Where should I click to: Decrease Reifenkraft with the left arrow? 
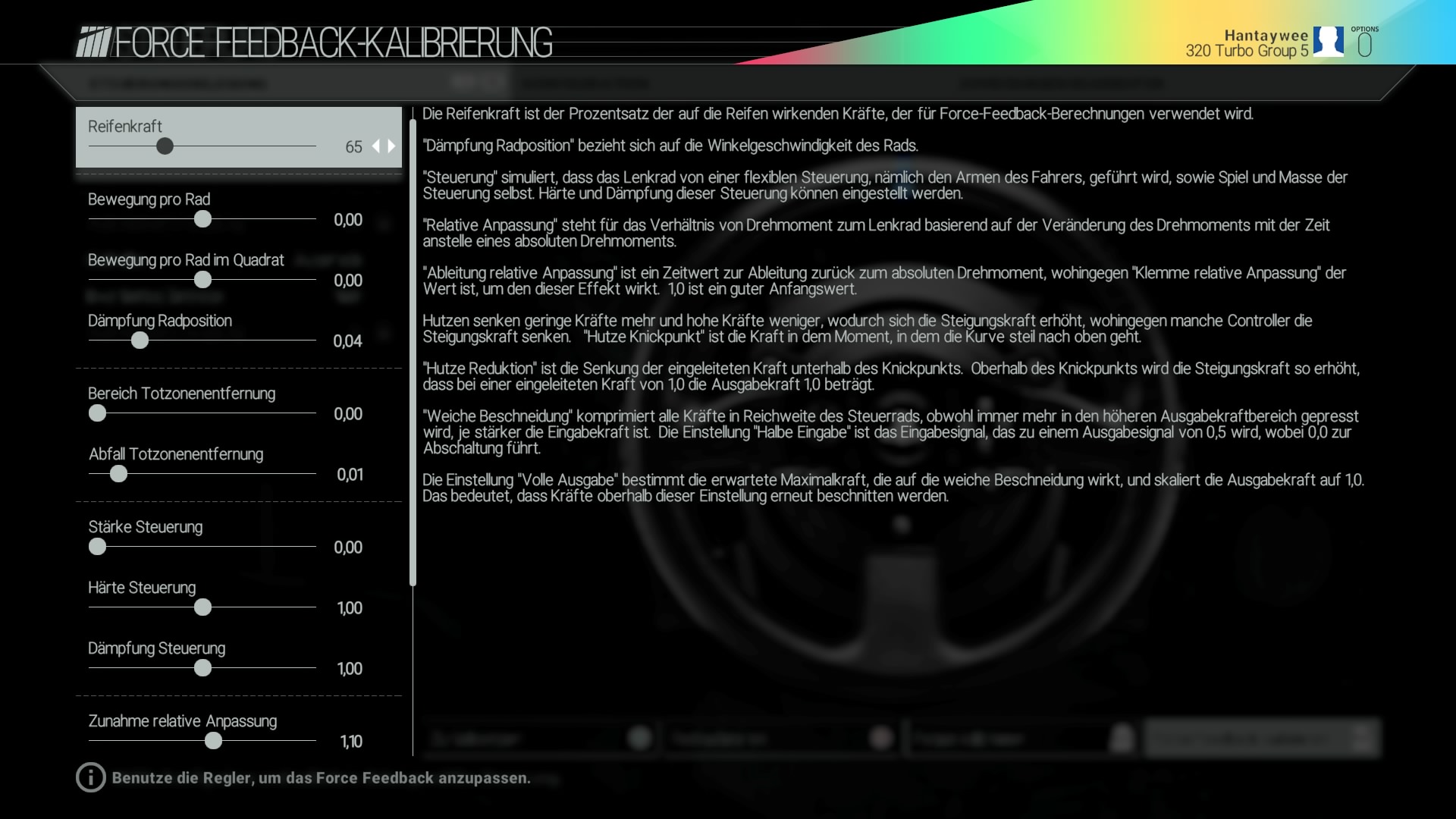pyautogui.click(x=375, y=146)
